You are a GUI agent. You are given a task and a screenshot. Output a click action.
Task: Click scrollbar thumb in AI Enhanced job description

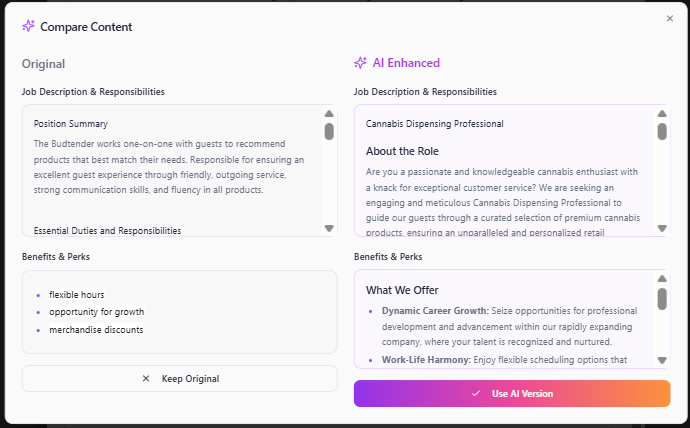662,131
